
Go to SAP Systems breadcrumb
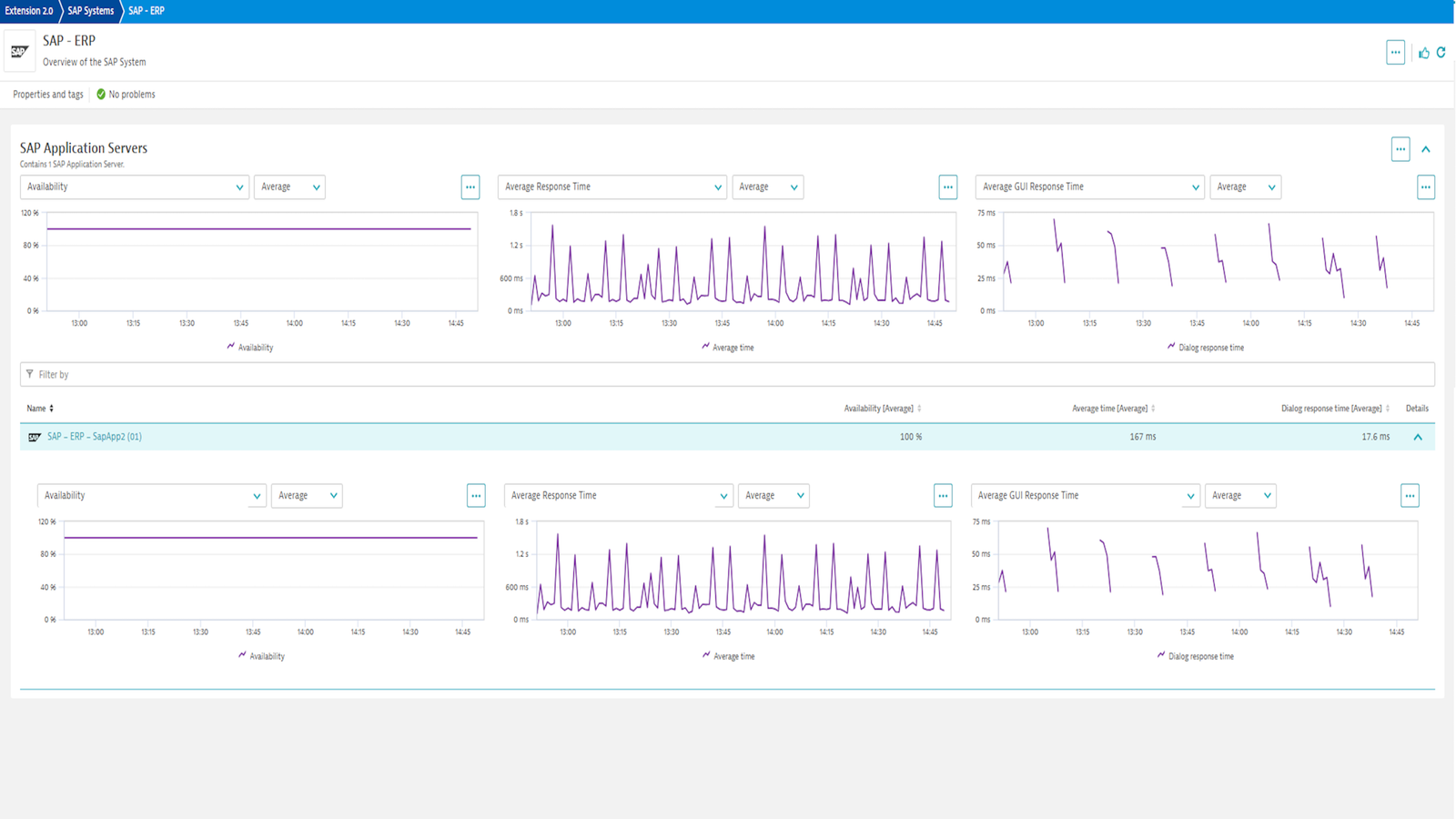tap(91, 11)
